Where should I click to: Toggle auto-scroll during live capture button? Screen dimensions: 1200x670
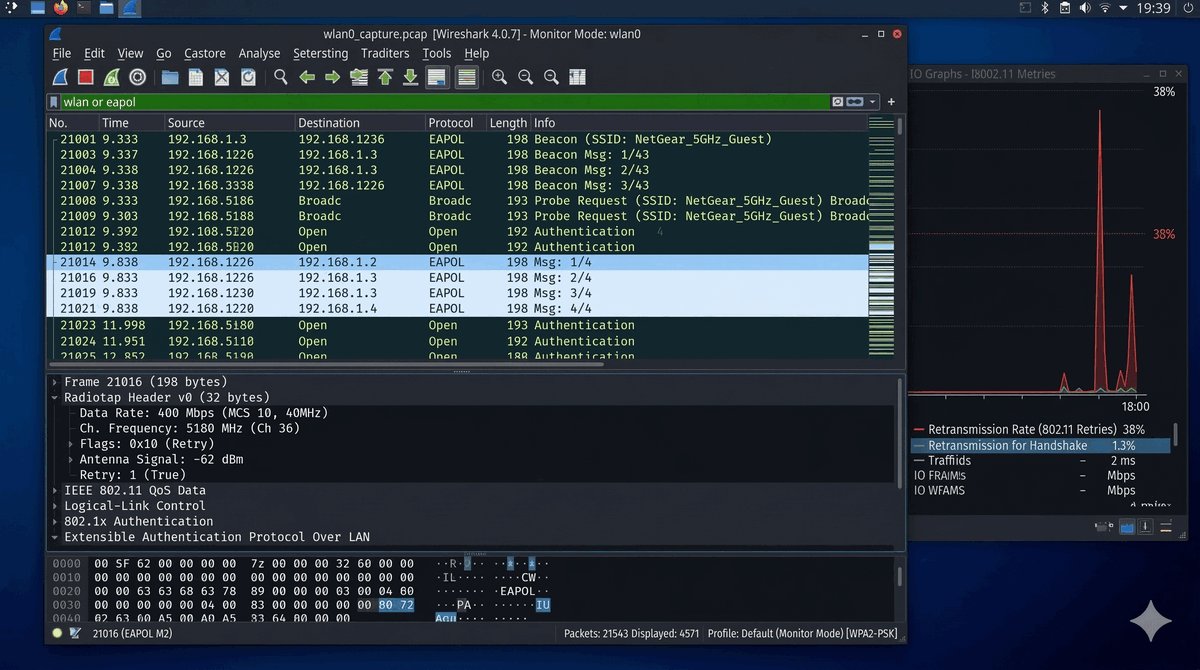(436, 77)
